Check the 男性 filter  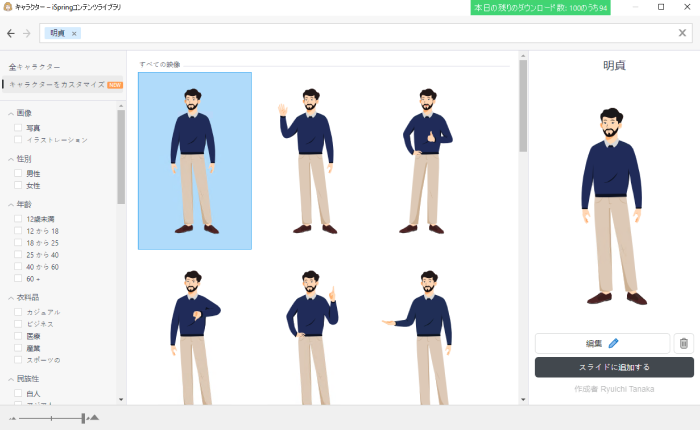click(x=18, y=173)
